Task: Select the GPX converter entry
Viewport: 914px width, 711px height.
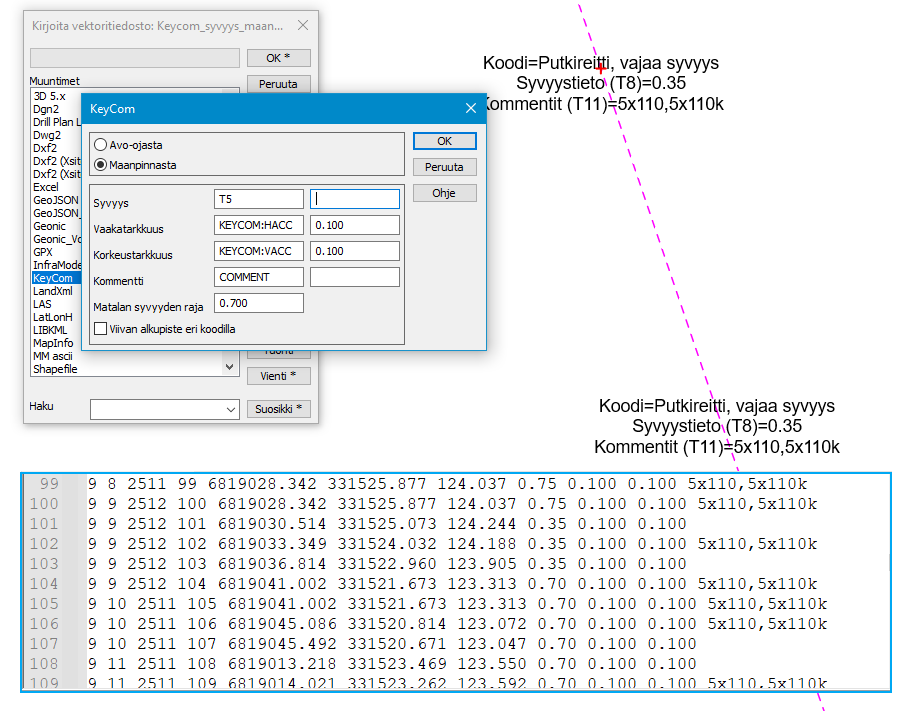Action: point(43,252)
